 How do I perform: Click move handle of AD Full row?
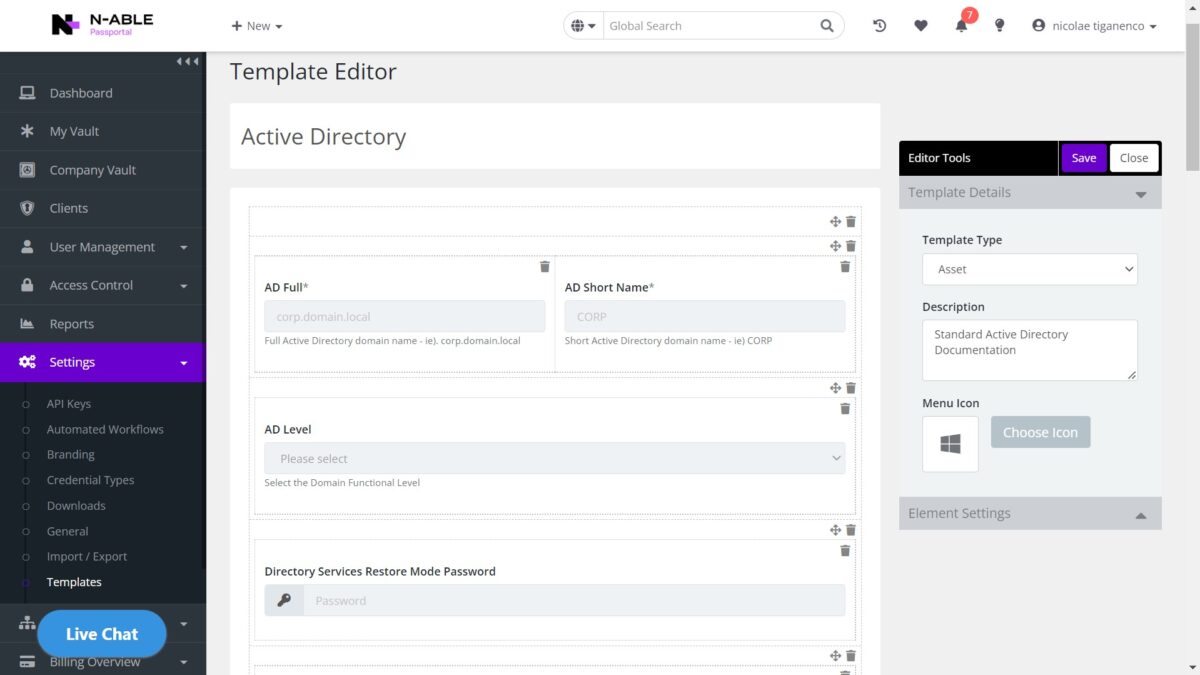click(835, 246)
